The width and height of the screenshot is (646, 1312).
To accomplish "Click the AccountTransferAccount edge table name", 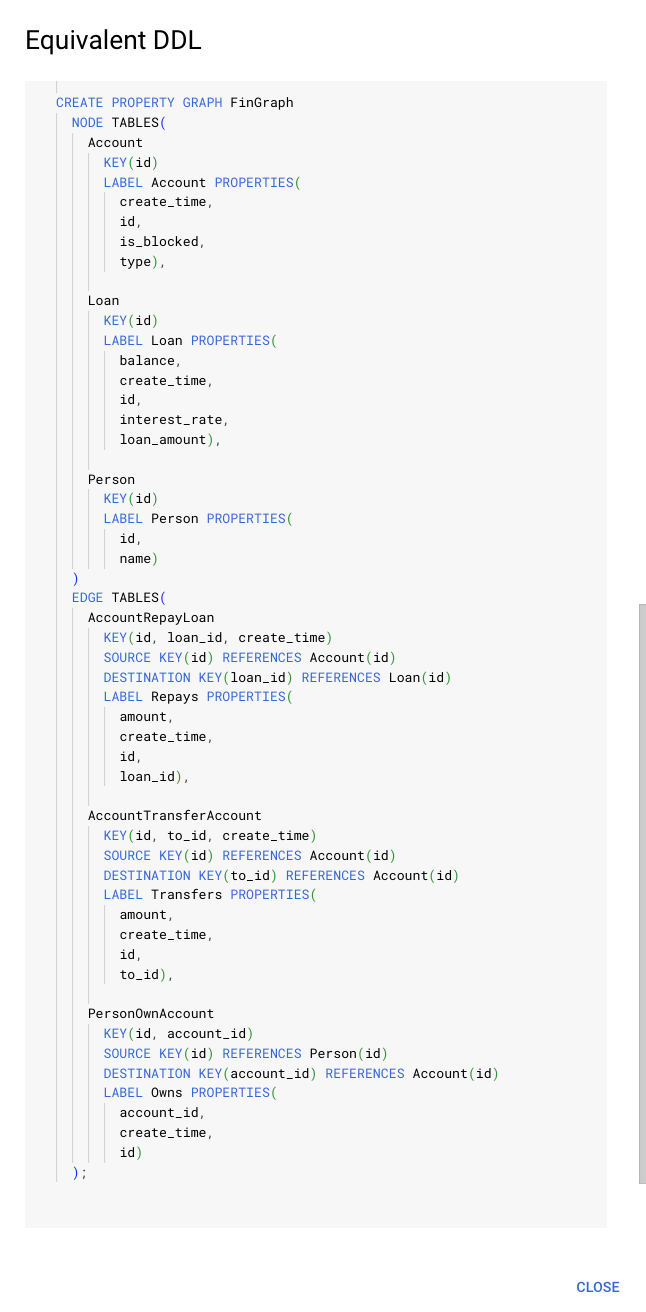I will pyautogui.click(x=175, y=816).
